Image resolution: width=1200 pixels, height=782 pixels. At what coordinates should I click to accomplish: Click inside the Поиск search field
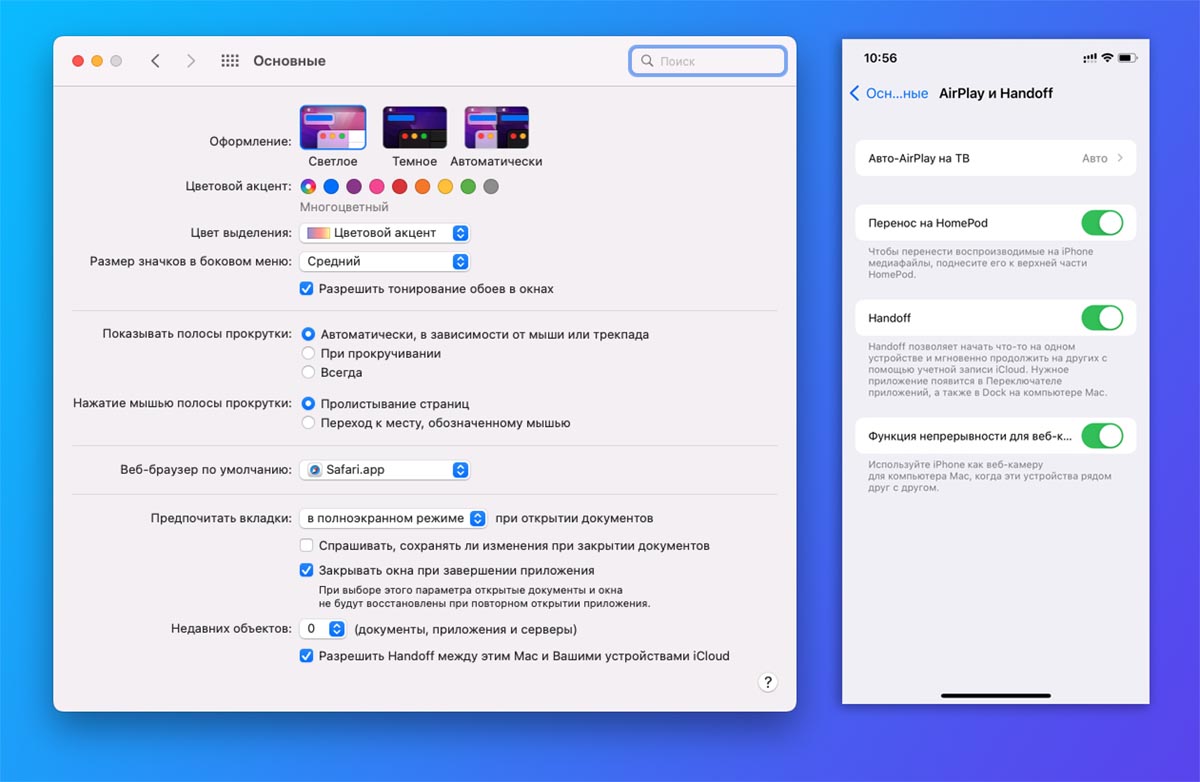[x=708, y=61]
